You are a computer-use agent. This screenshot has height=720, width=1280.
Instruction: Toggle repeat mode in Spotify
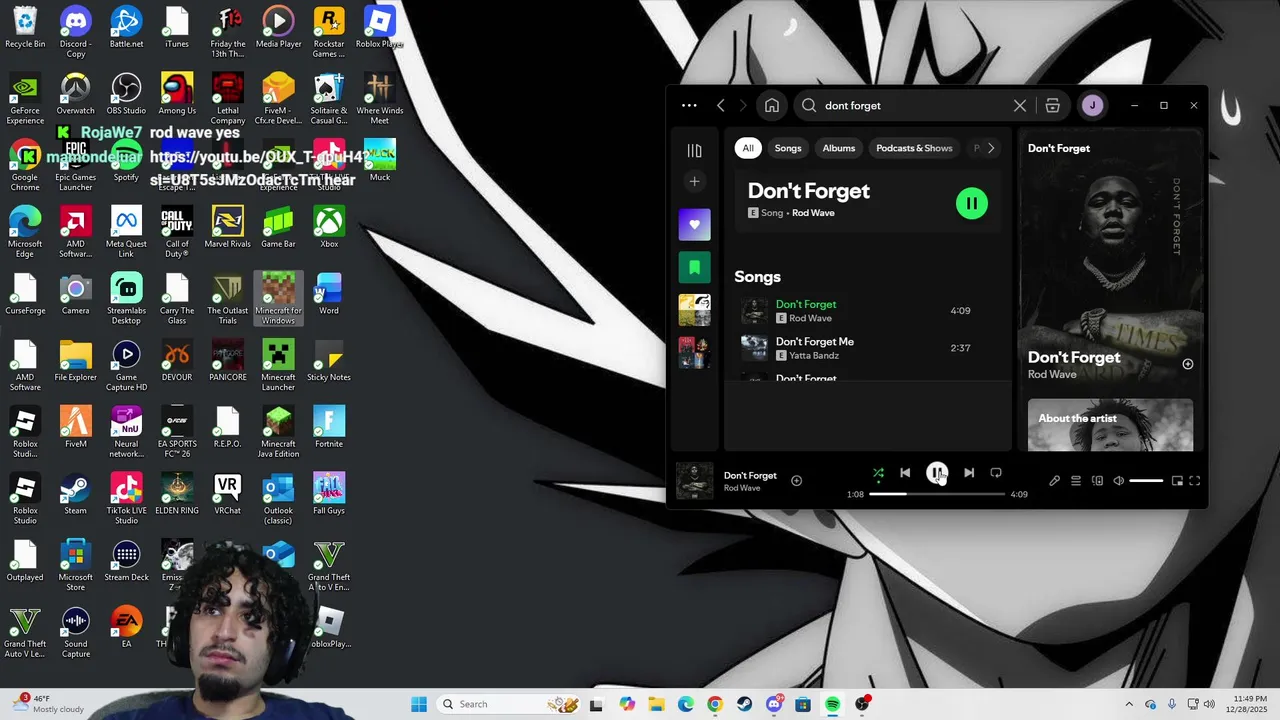click(996, 473)
